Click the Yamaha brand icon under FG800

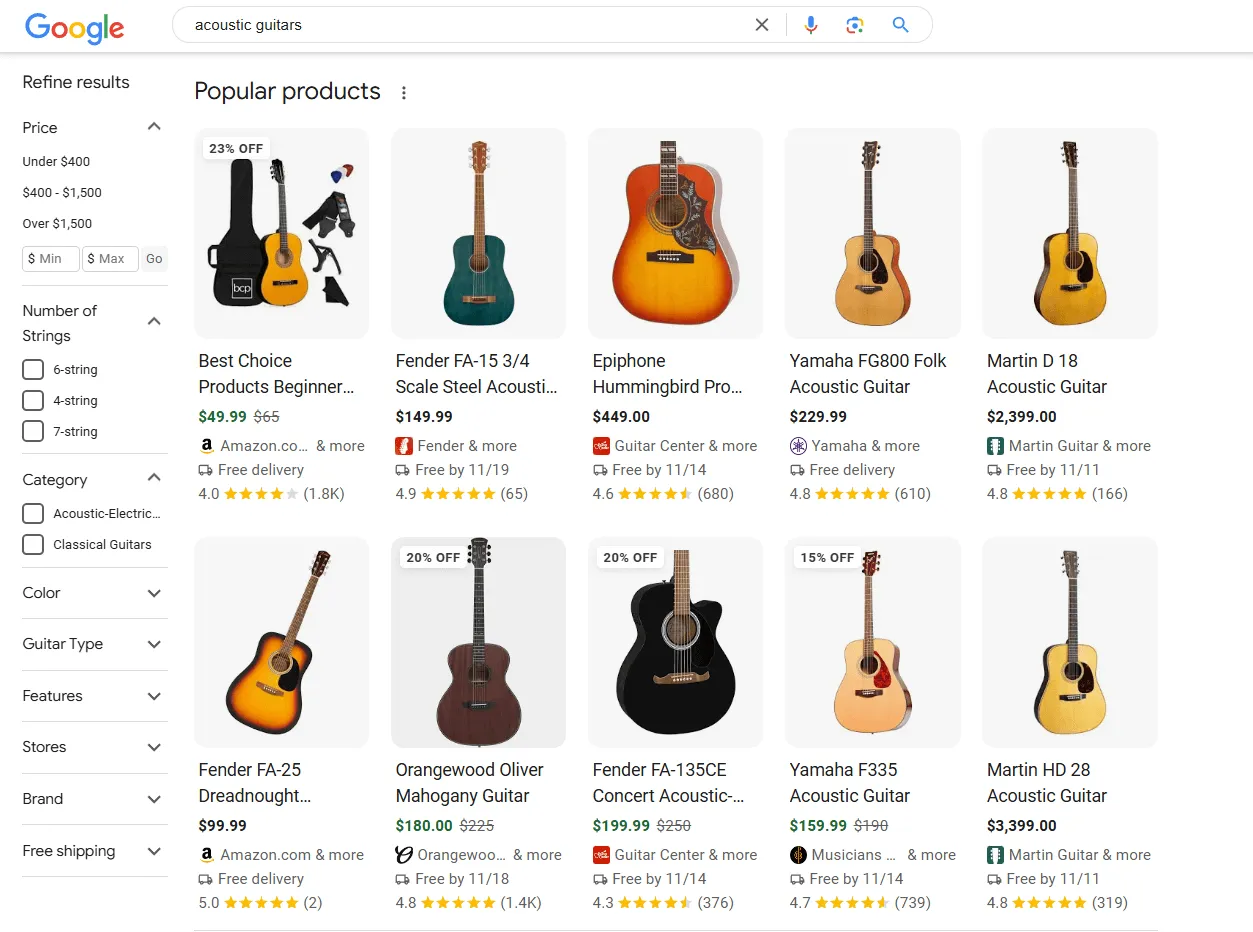click(x=798, y=445)
